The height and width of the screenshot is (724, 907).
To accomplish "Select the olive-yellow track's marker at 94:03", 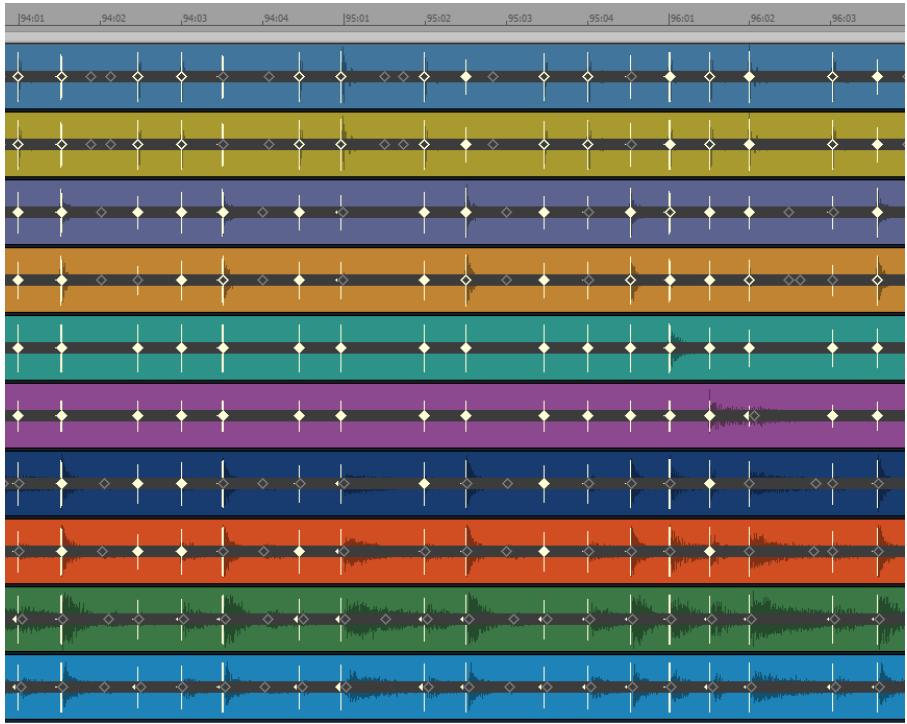I will click(x=182, y=144).
